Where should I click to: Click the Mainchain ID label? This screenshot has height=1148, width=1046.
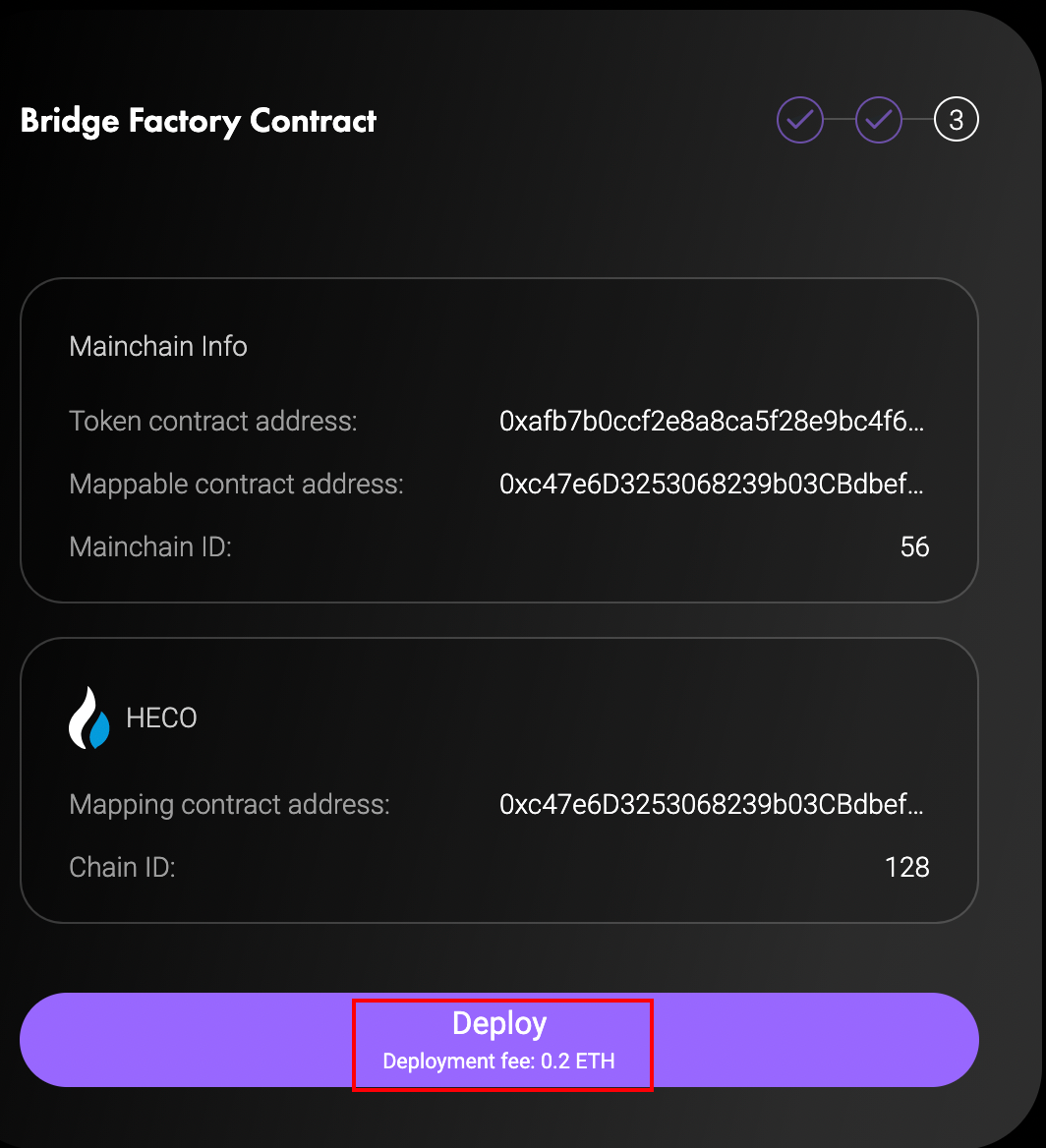[x=150, y=546]
